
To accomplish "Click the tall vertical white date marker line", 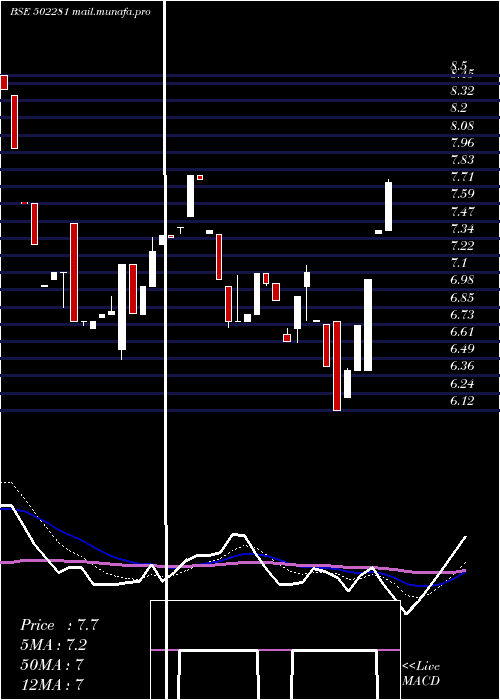I will point(166,350).
